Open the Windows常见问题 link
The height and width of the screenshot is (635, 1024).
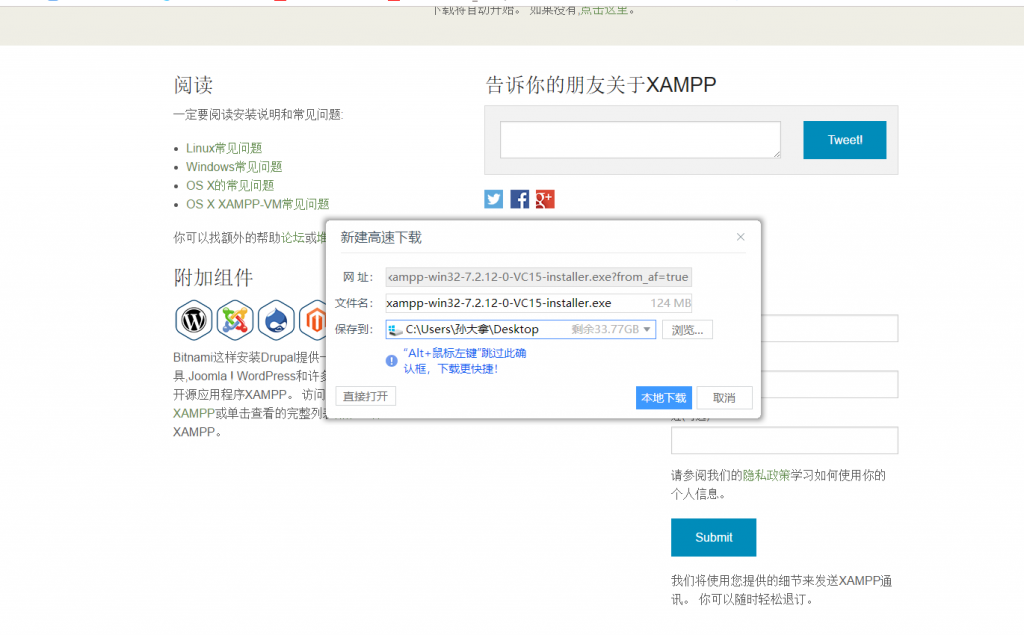234,167
